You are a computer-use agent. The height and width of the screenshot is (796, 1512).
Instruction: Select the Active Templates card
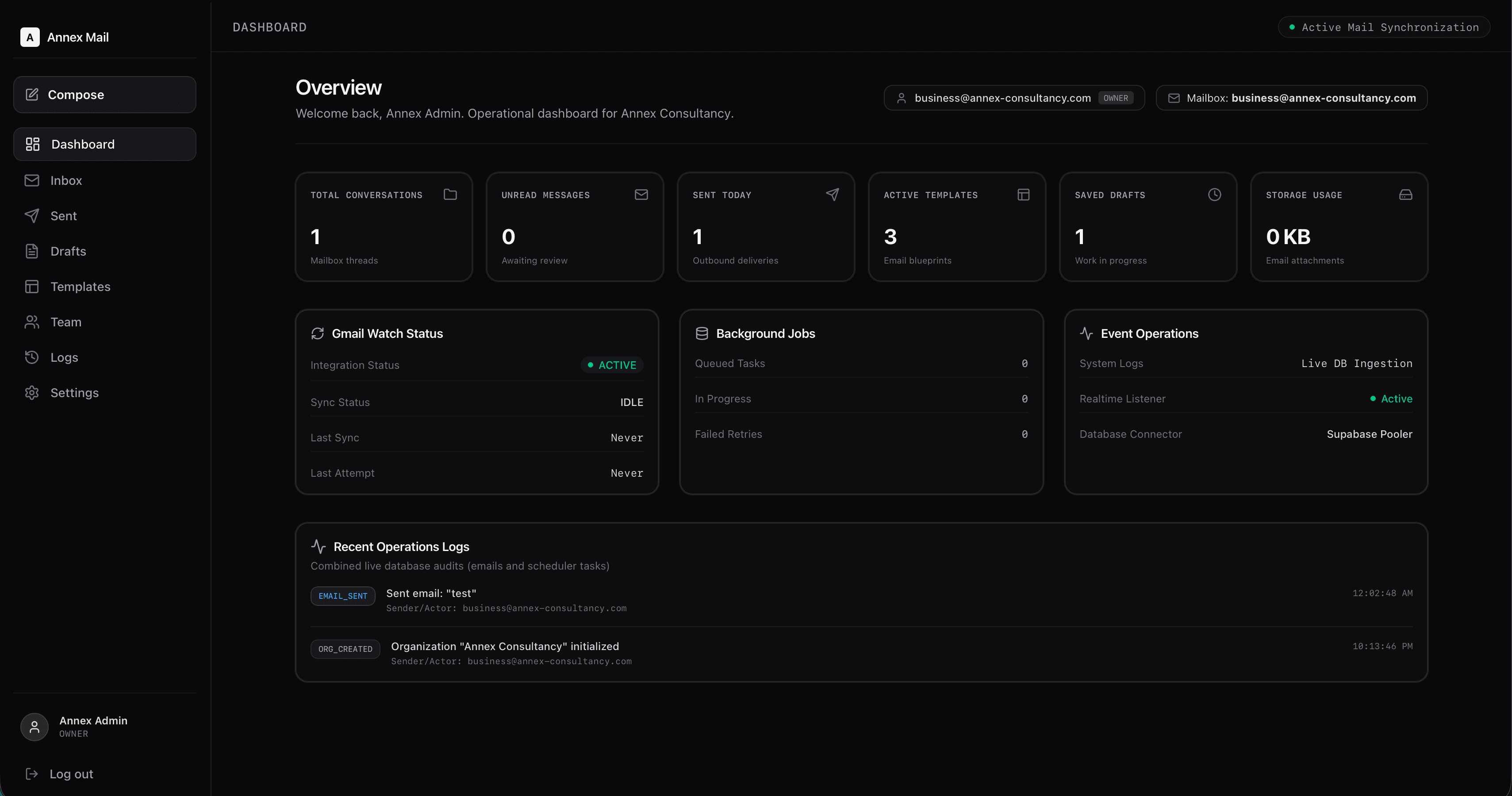[x=957, y=227]
